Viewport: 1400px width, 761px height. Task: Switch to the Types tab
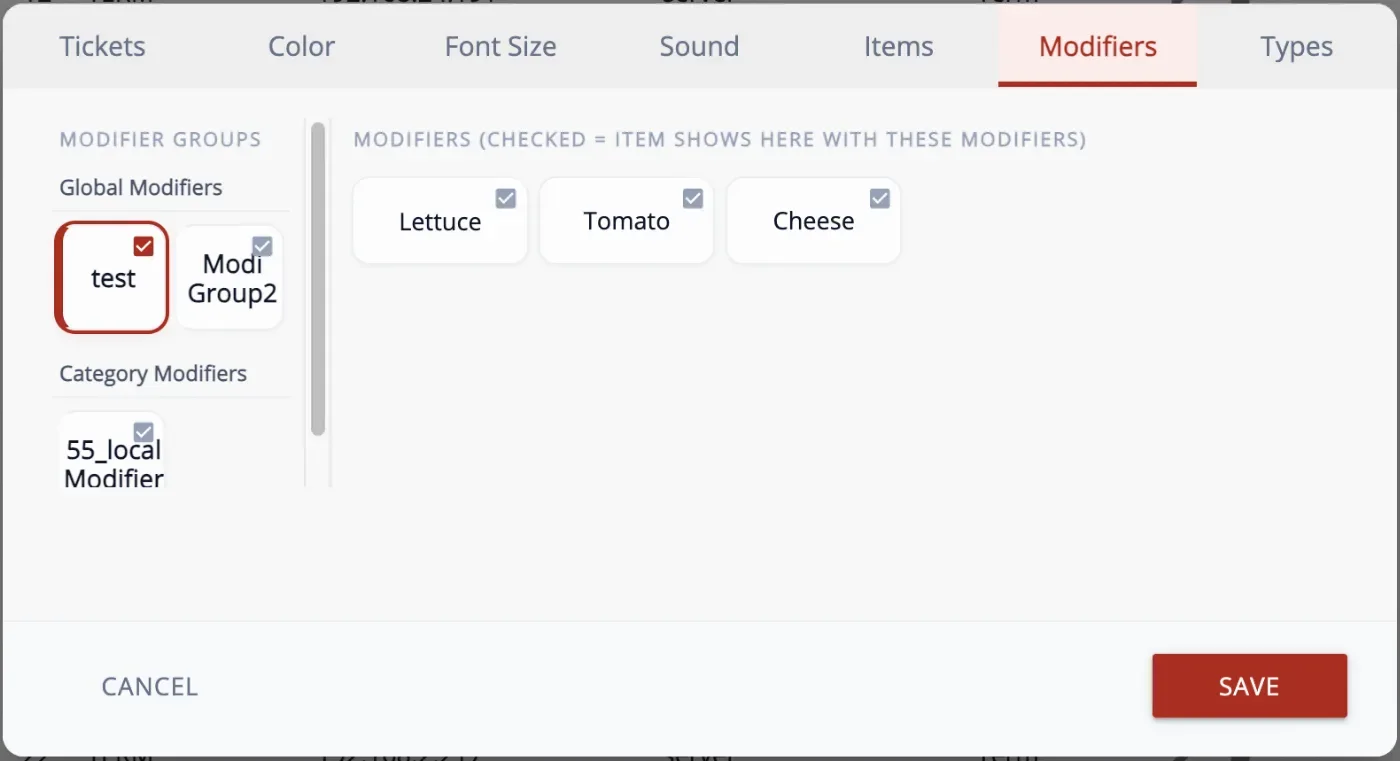coord(1296,46)
